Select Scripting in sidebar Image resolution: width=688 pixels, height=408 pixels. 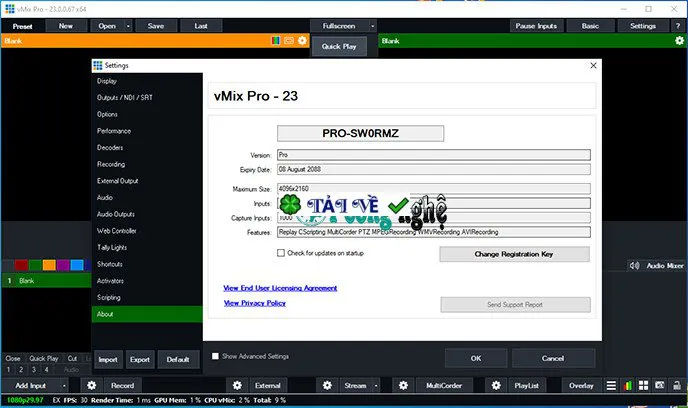pos(147,297)
